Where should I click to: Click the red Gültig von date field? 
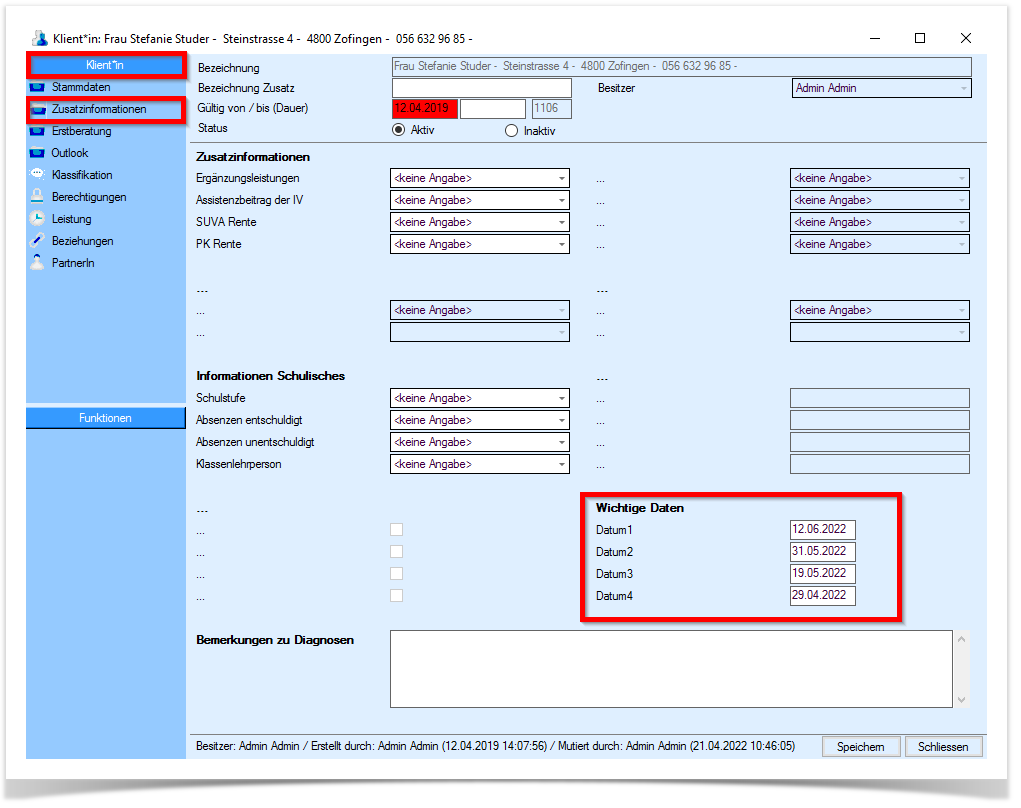point(425,109)
